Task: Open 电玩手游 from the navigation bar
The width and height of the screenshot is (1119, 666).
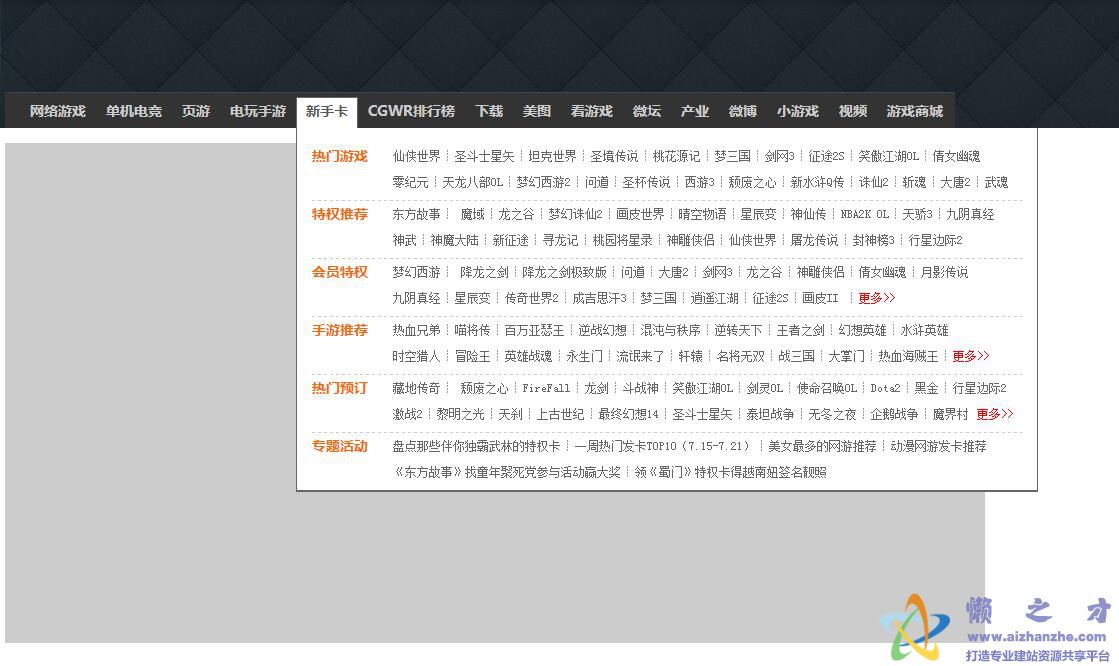Action: coord(258,111)
